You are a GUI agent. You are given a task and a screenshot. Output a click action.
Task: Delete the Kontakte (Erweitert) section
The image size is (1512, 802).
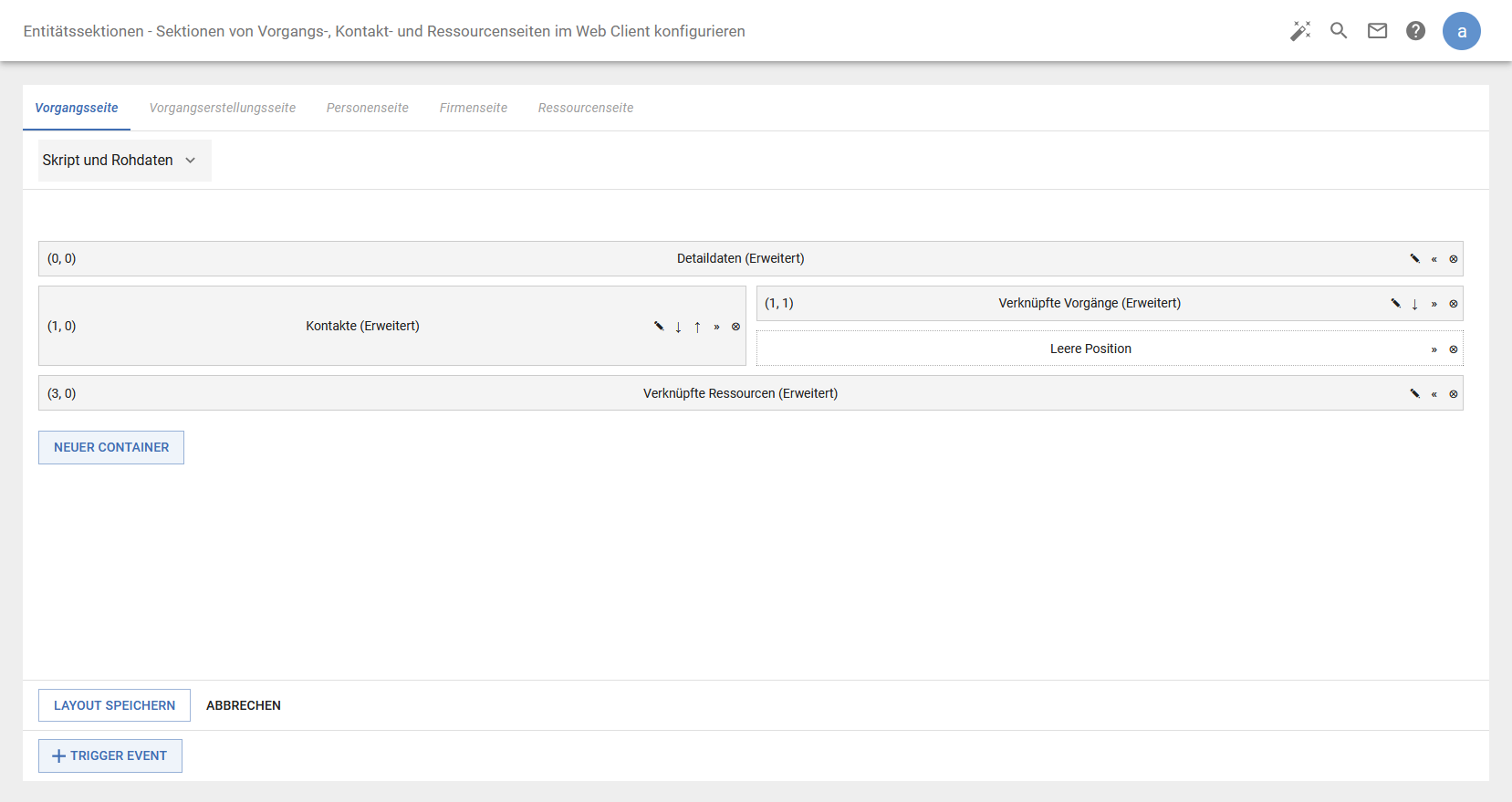735,327
